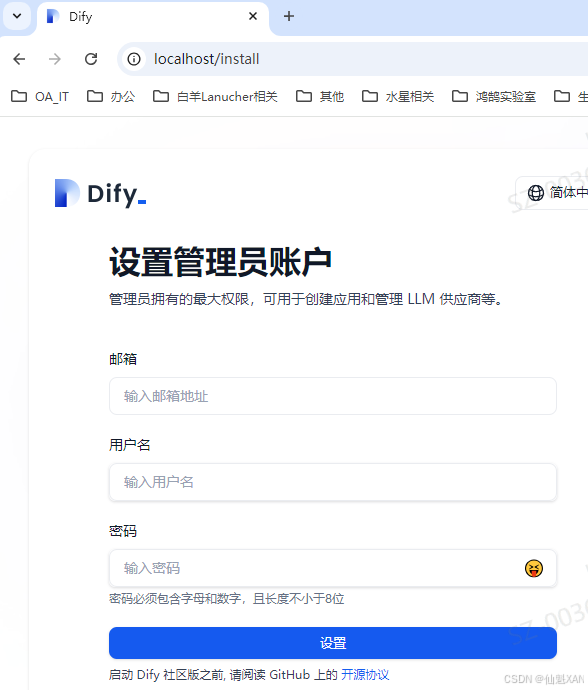This screenshot has height=690, width=588.
Task: Open the 开源协议 link
Action: click(x=365, y=675)
